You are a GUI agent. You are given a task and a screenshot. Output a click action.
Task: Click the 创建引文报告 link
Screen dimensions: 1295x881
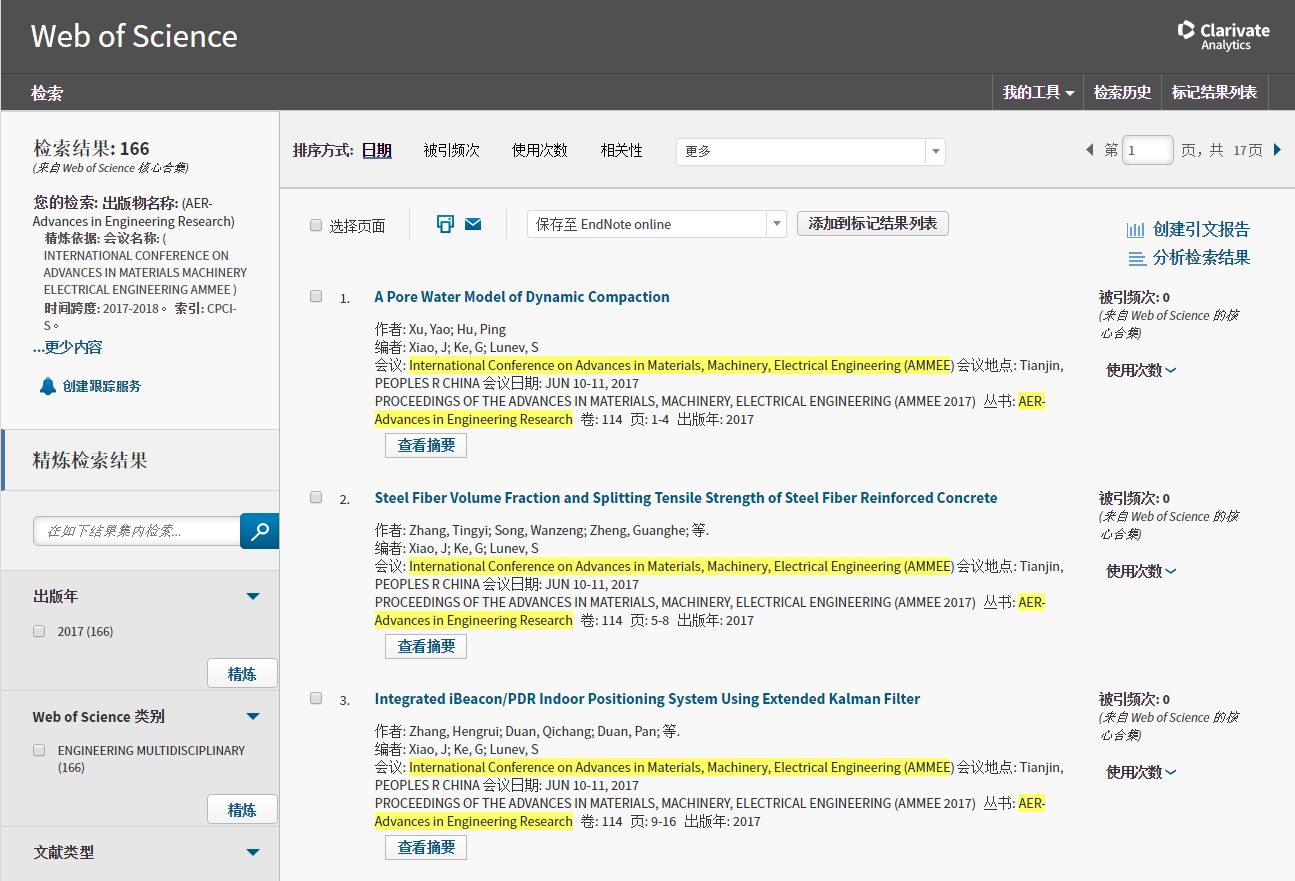[1201, 230]
